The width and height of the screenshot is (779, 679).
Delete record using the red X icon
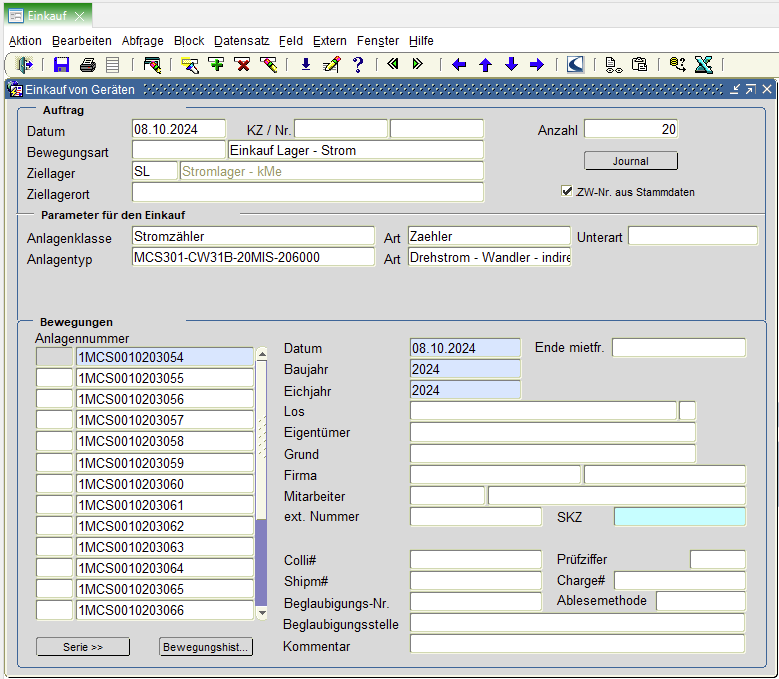[x=242, y=65]
